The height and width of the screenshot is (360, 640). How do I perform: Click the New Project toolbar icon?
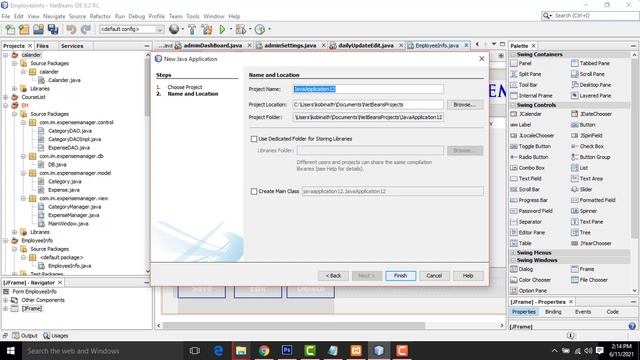pyautogui.click(x=24, y=29)
